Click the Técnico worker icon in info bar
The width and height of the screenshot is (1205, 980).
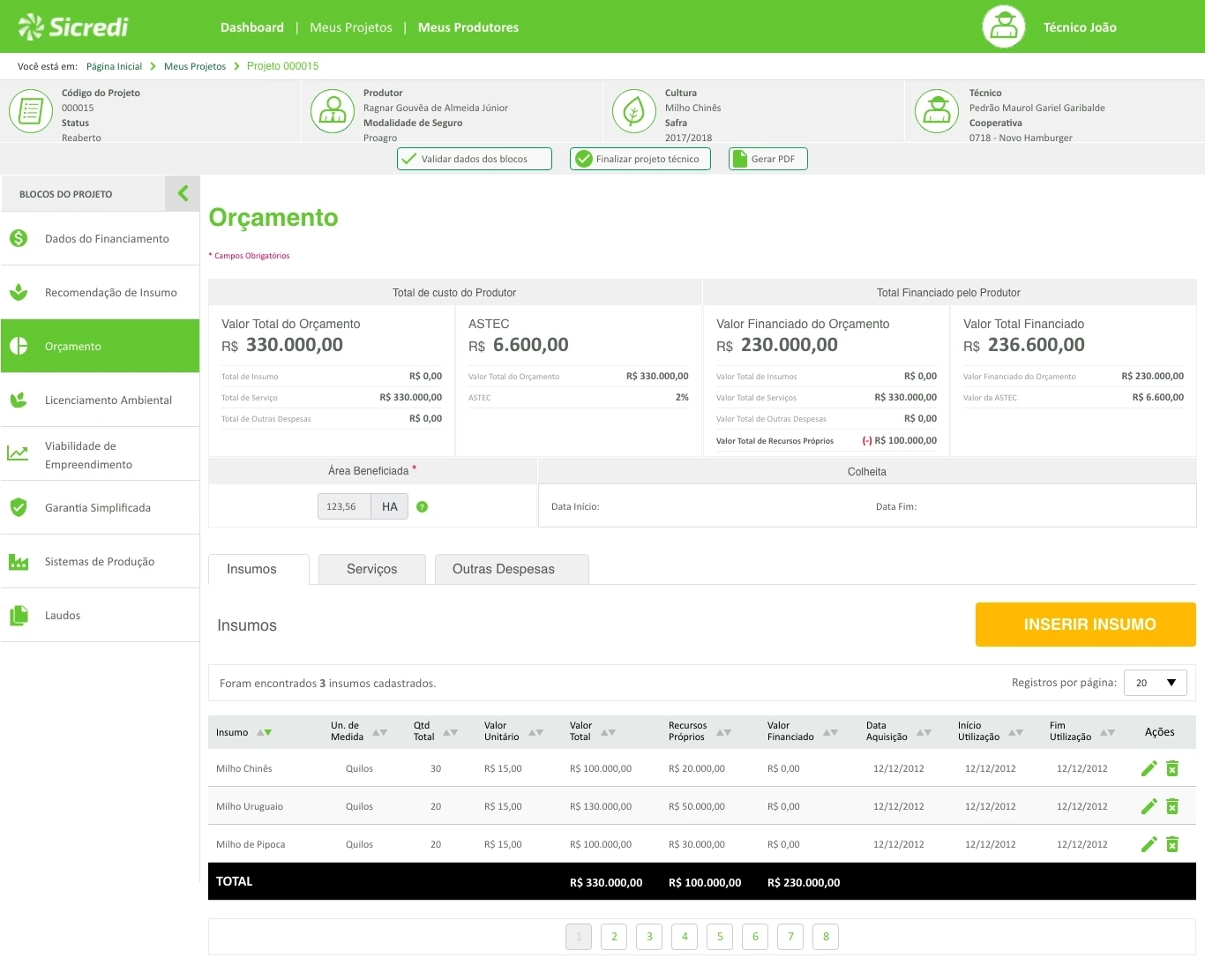(x=937, y=111)
